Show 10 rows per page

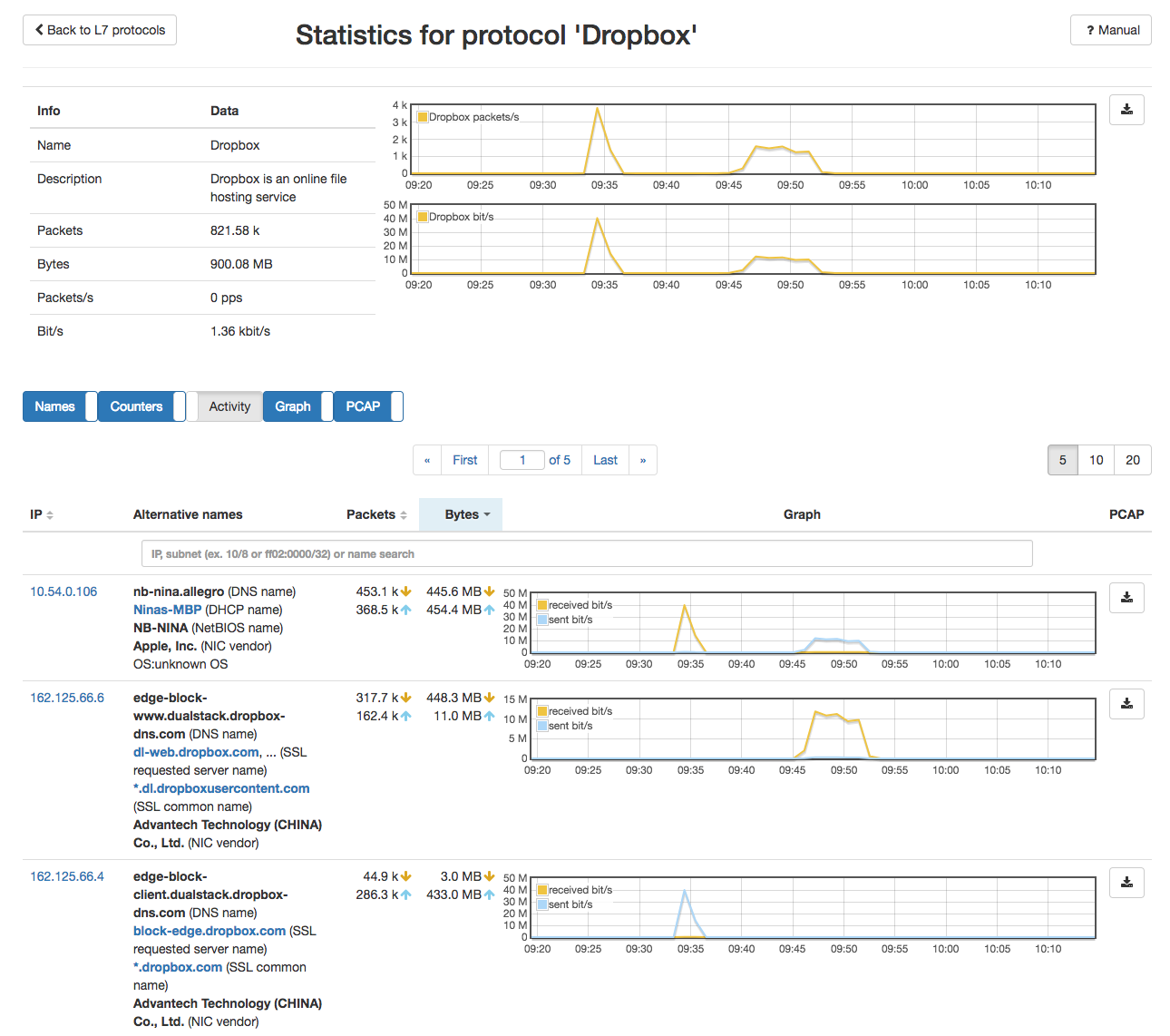tap(1096, 460)
